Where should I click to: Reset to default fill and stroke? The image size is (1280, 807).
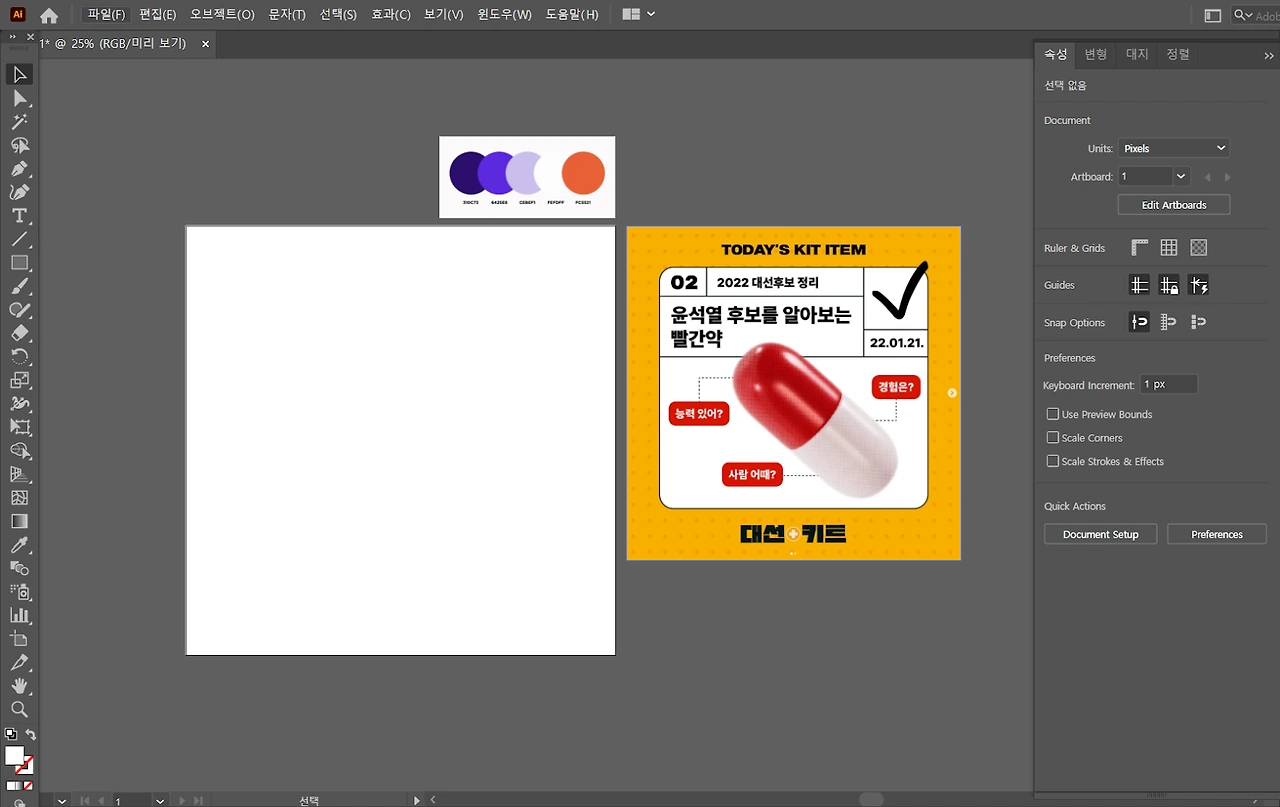click(x=10, y=734)
